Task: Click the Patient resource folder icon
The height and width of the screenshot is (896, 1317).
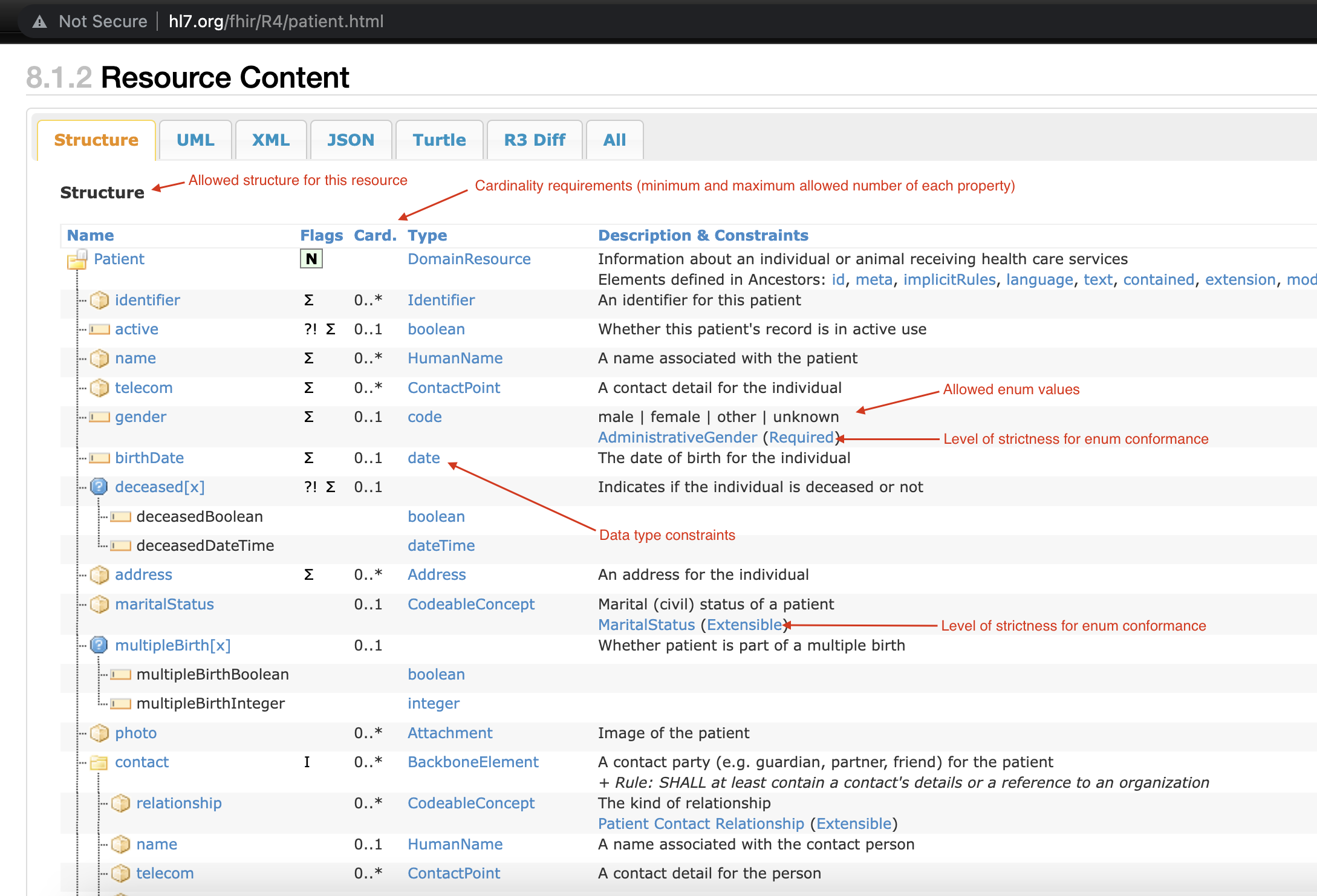Action: (77, 260)
